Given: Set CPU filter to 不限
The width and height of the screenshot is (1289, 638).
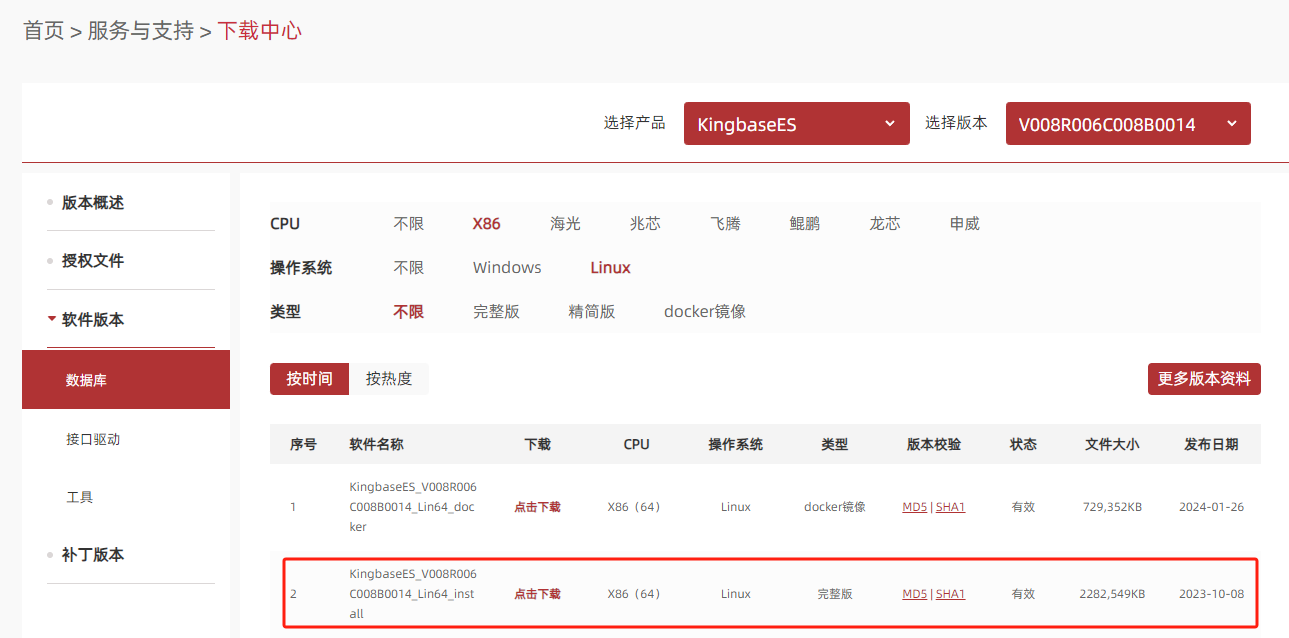Looking at the screenshot, I should click(409, 224).
